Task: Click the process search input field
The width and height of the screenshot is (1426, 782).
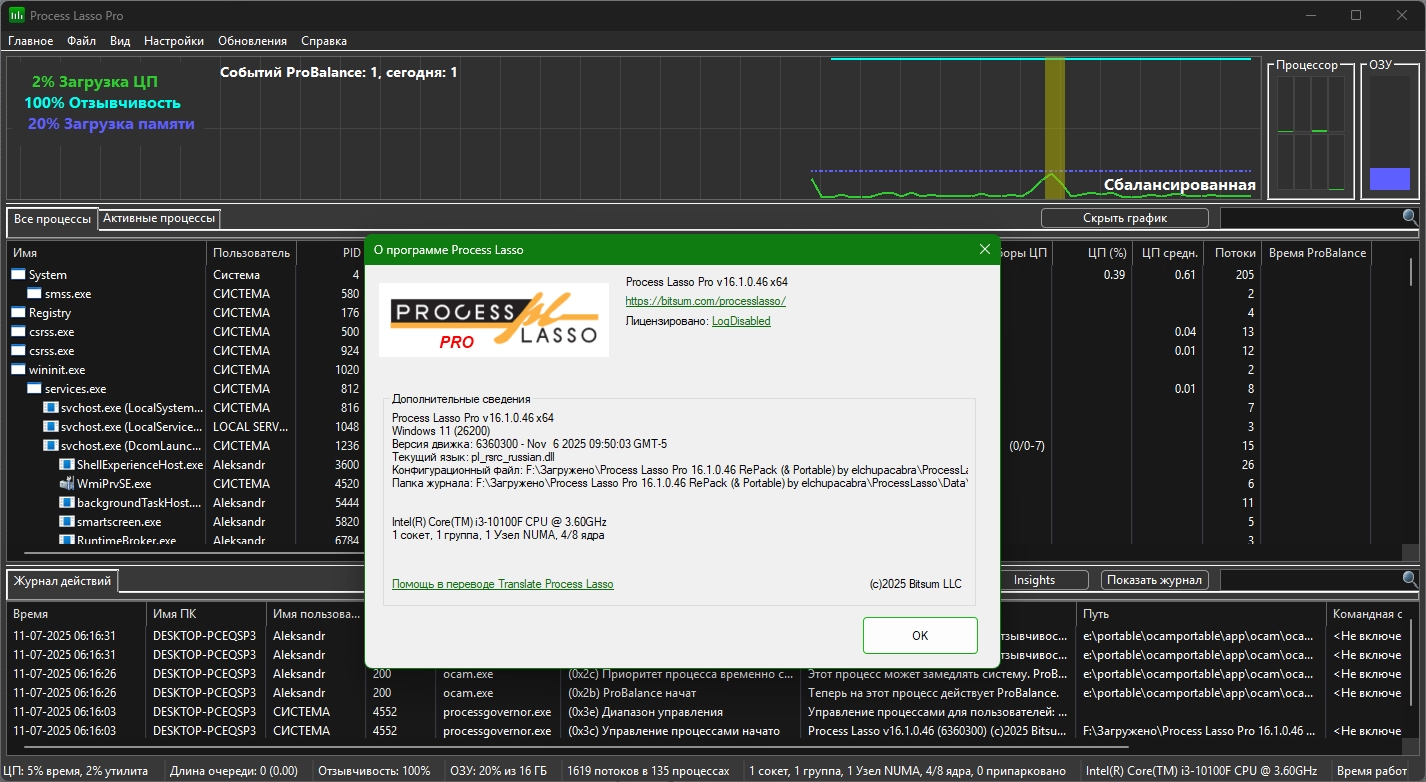Action: (x=1310, y=217)
